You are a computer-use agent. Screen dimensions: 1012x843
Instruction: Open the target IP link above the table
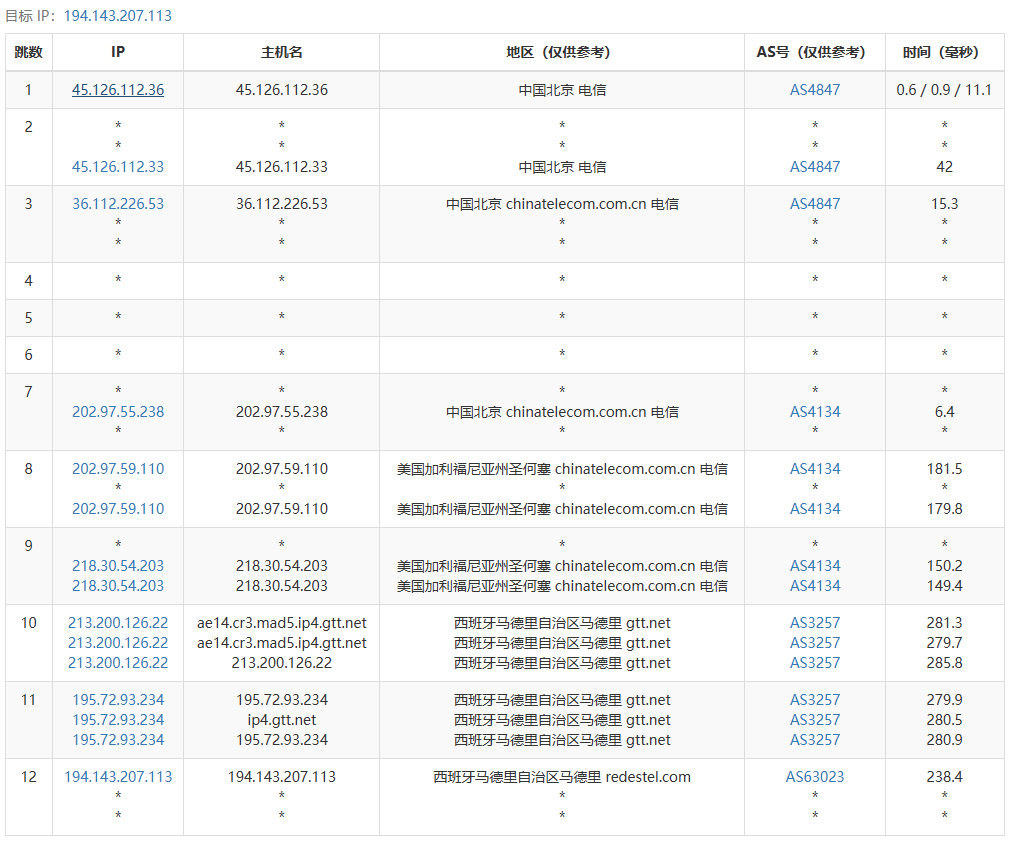pos(117,15)
